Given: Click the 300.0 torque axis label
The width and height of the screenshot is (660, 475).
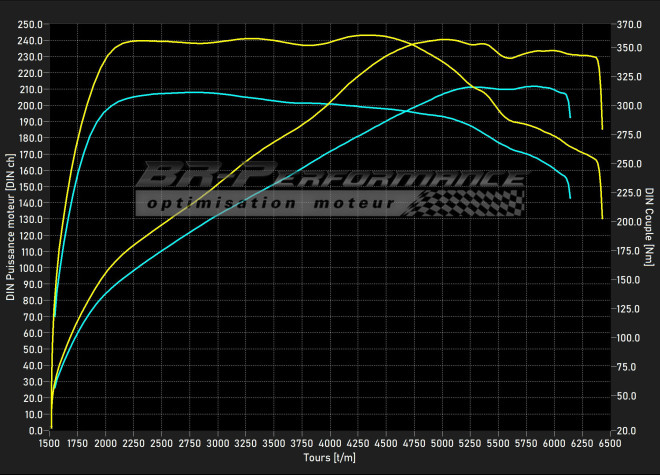Looking at the screenshot, I should point(629,106).
